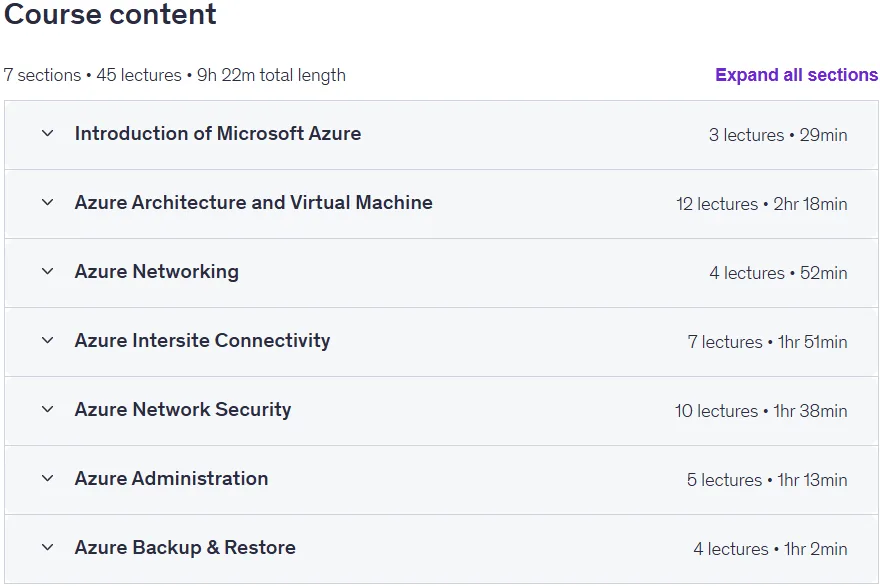
Task: Select the 3 lectures • 29min label
Action: (778, 135)
